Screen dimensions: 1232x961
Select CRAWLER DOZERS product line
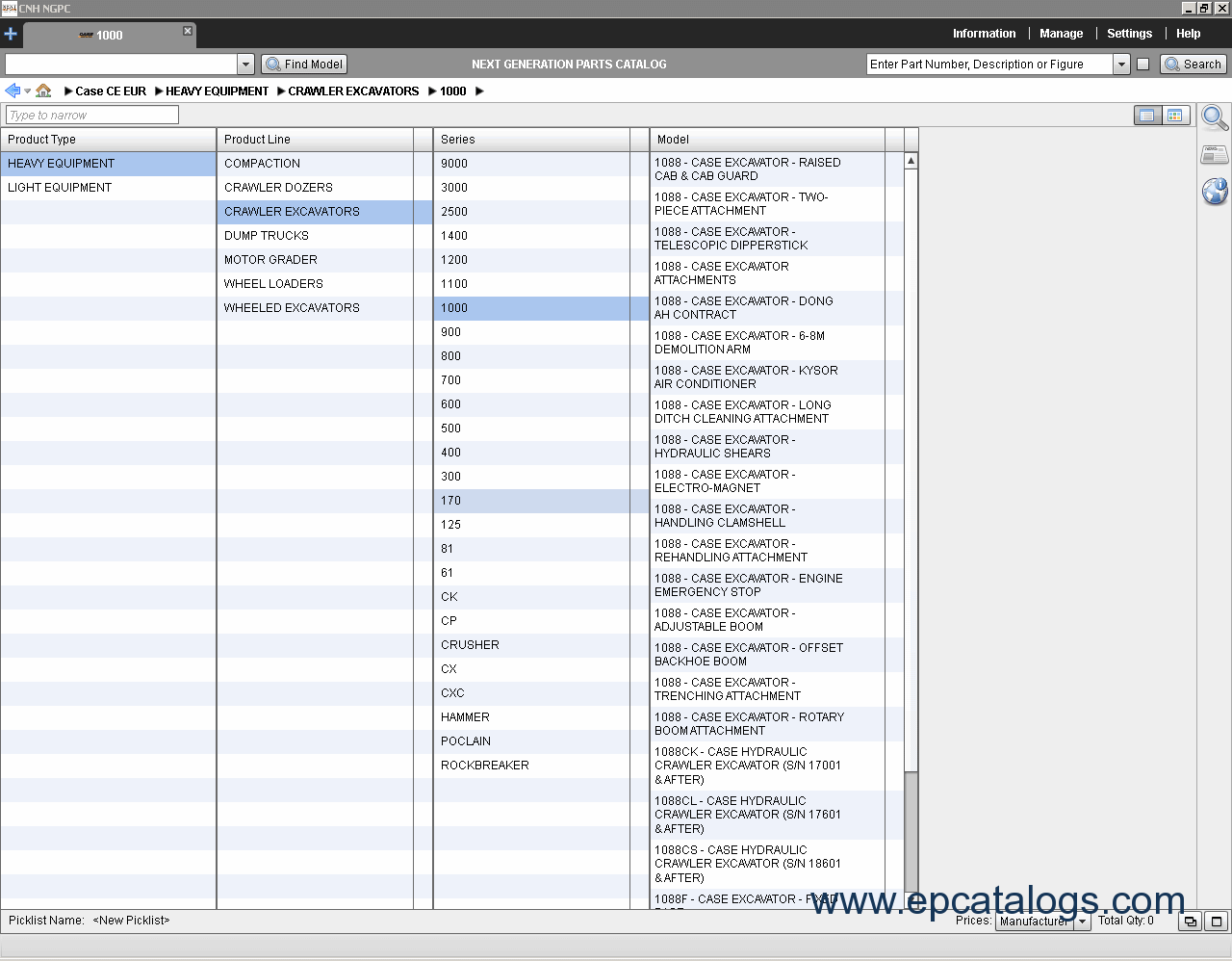pos(324,188)
